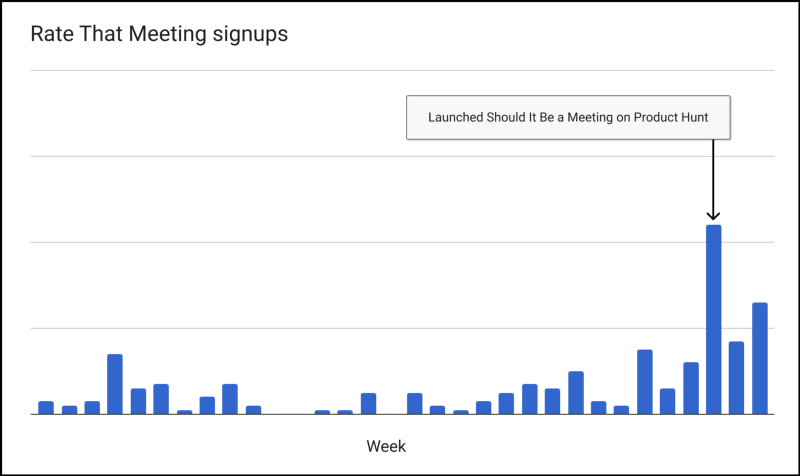Click the fifth bar from the right

point(668,401)
